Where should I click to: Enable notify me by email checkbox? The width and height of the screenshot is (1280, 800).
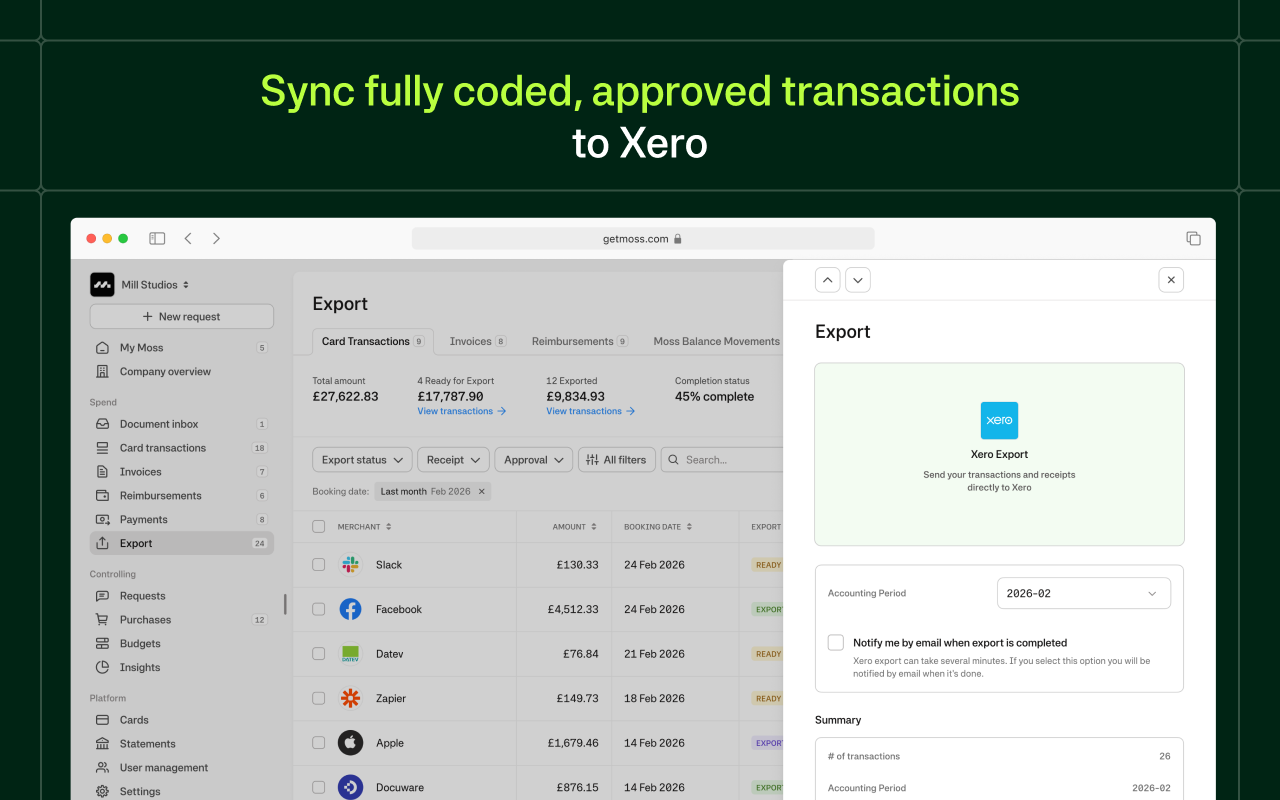(x=836, y=643)
